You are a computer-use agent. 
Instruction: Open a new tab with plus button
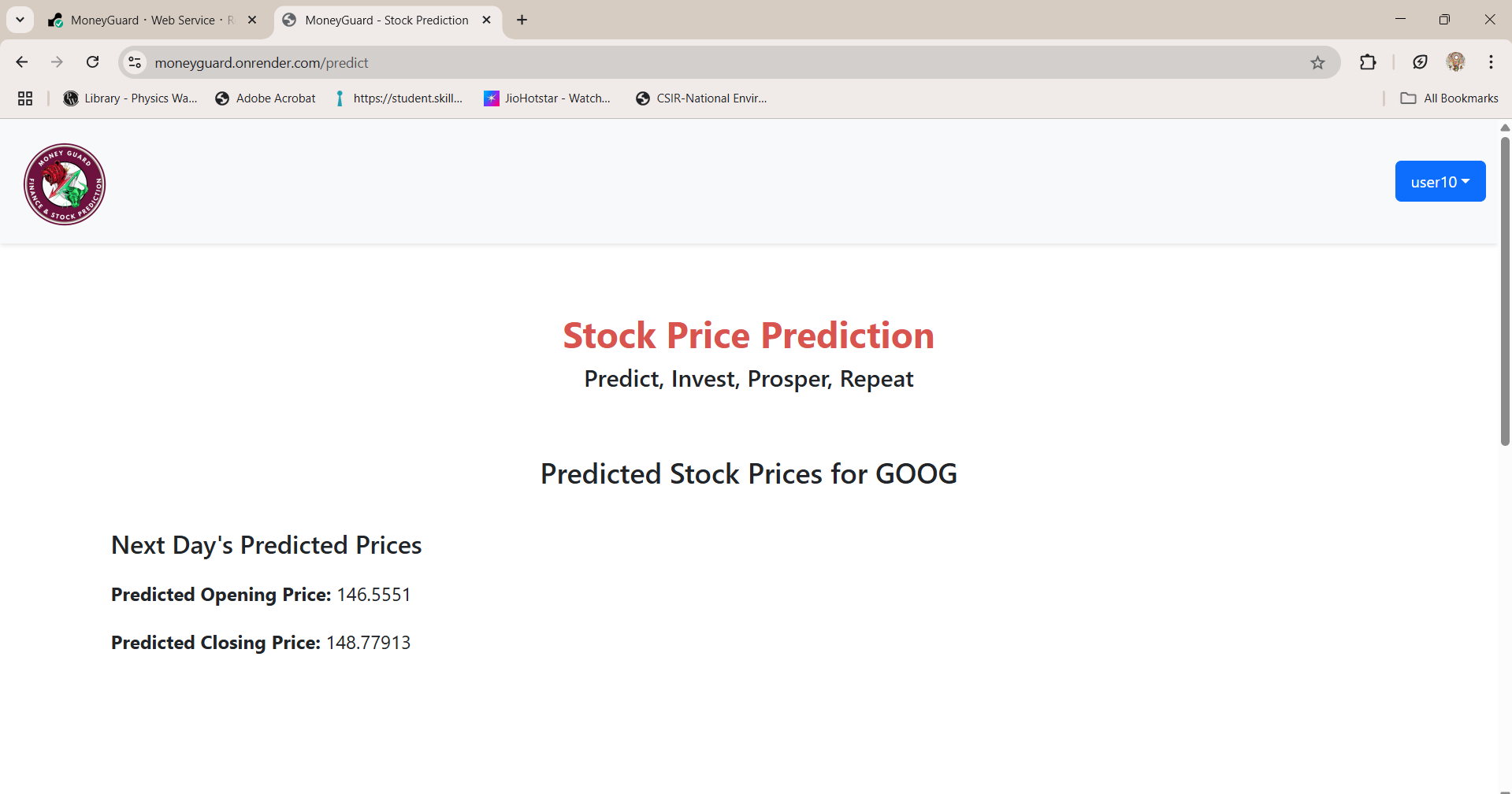pyautogui.click(x=522, y=20)
